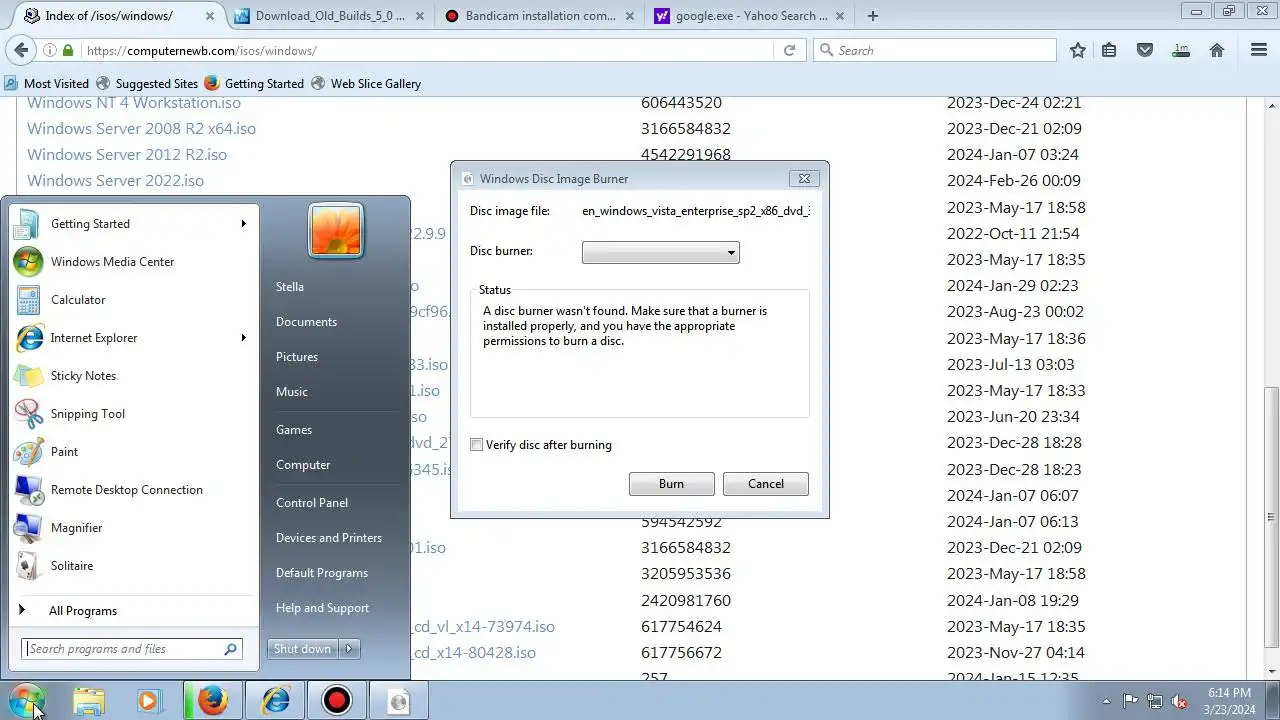Click Firefox back button

[22, 50]
